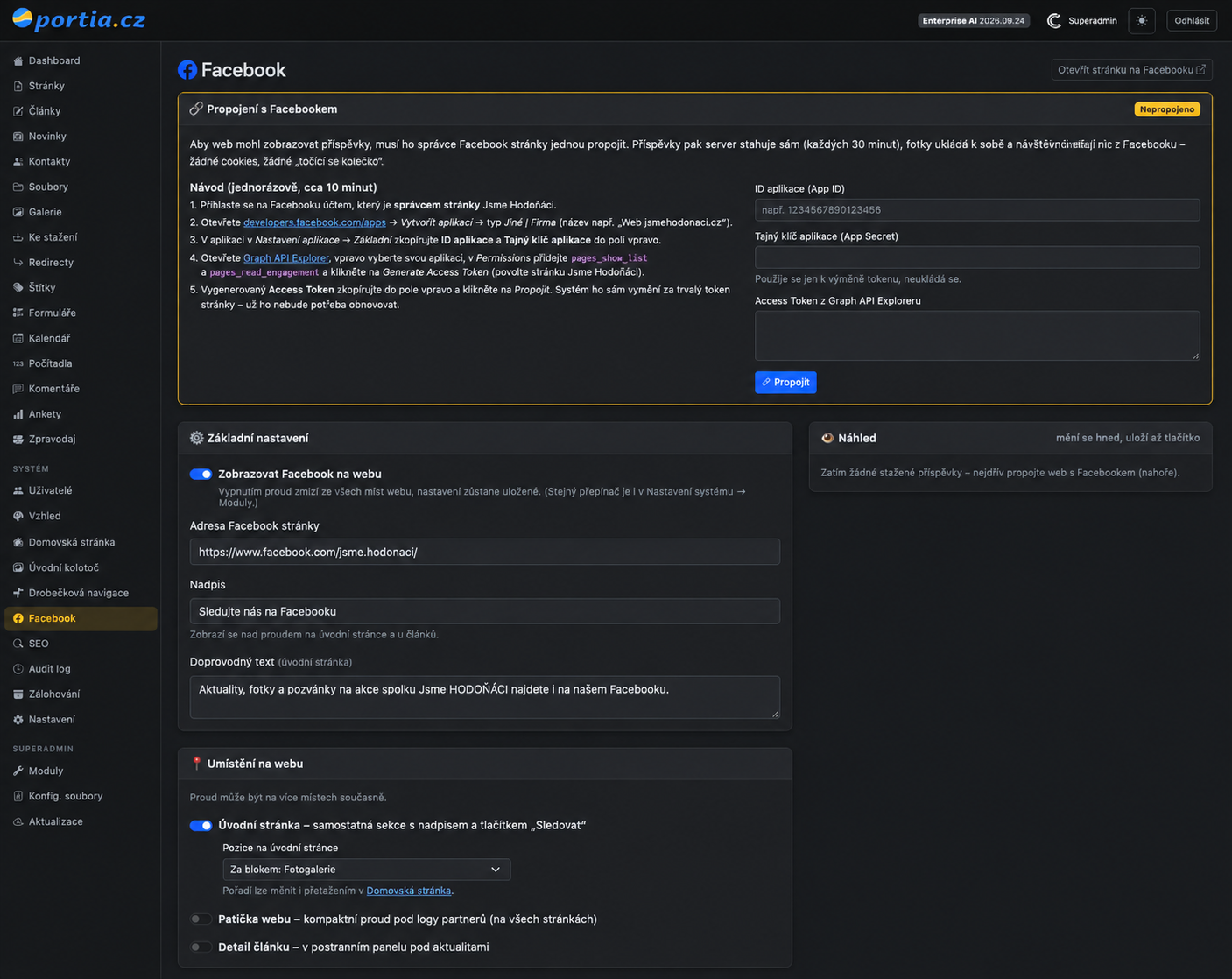Follow the developers.facebook.com/apps link
Image resolution: width=1232 pixels, height=979 pixels.
[x=314, y=222]
